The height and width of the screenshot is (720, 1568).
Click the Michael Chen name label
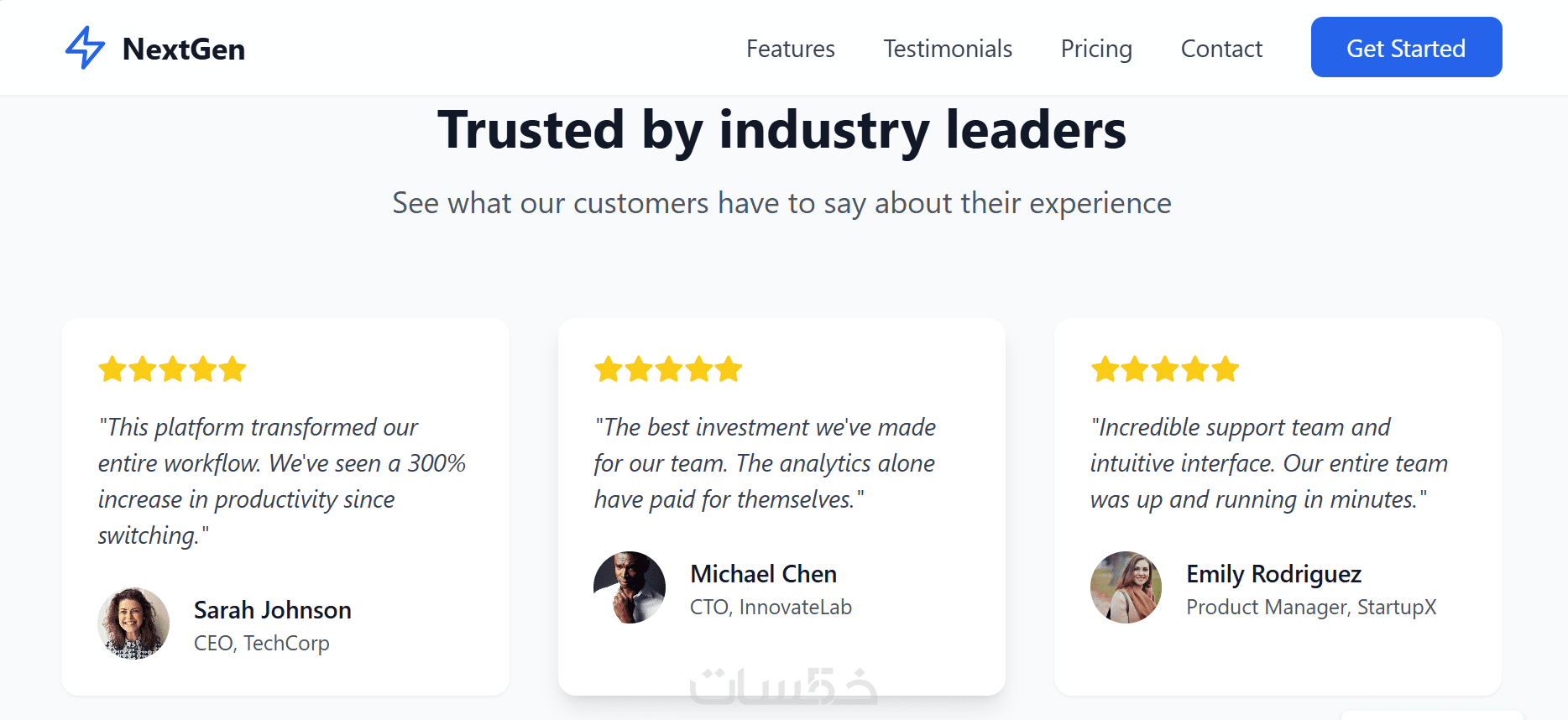[763, 574]
